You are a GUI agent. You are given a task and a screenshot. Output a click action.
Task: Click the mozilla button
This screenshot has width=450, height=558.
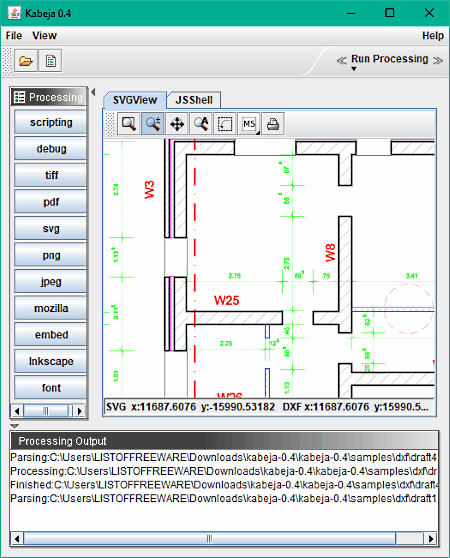(51, 308)
